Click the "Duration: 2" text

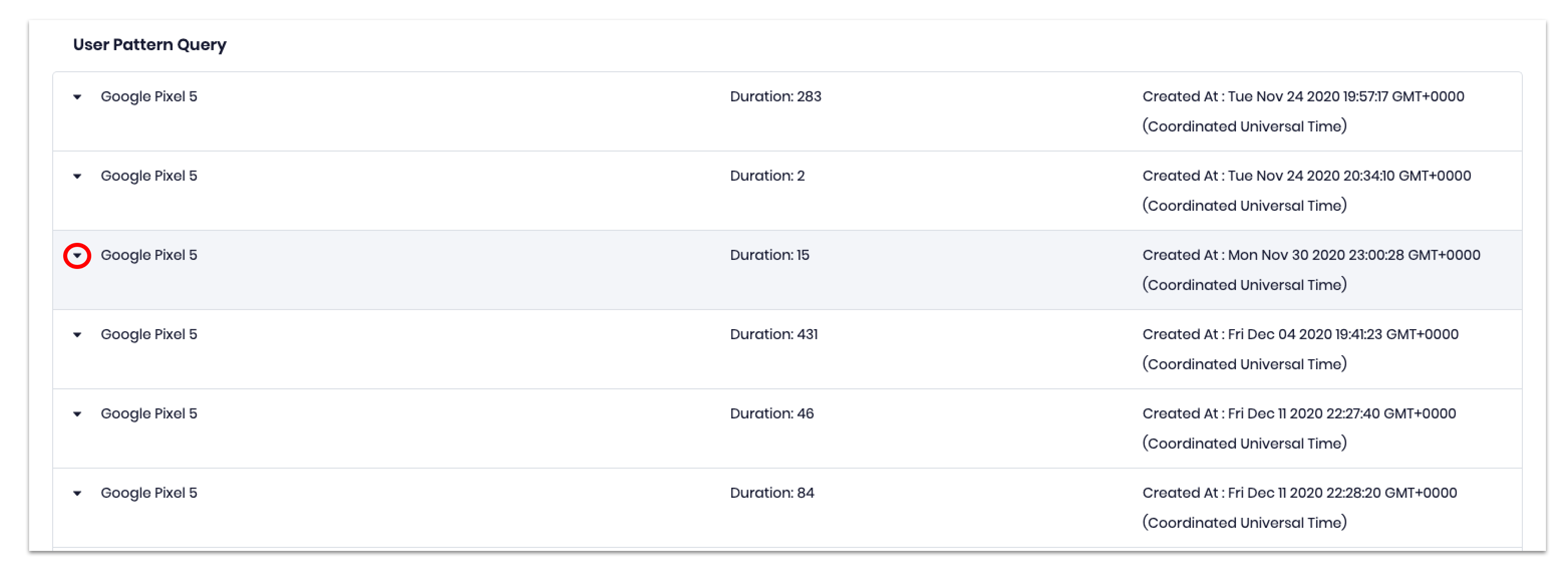(767, 176)
